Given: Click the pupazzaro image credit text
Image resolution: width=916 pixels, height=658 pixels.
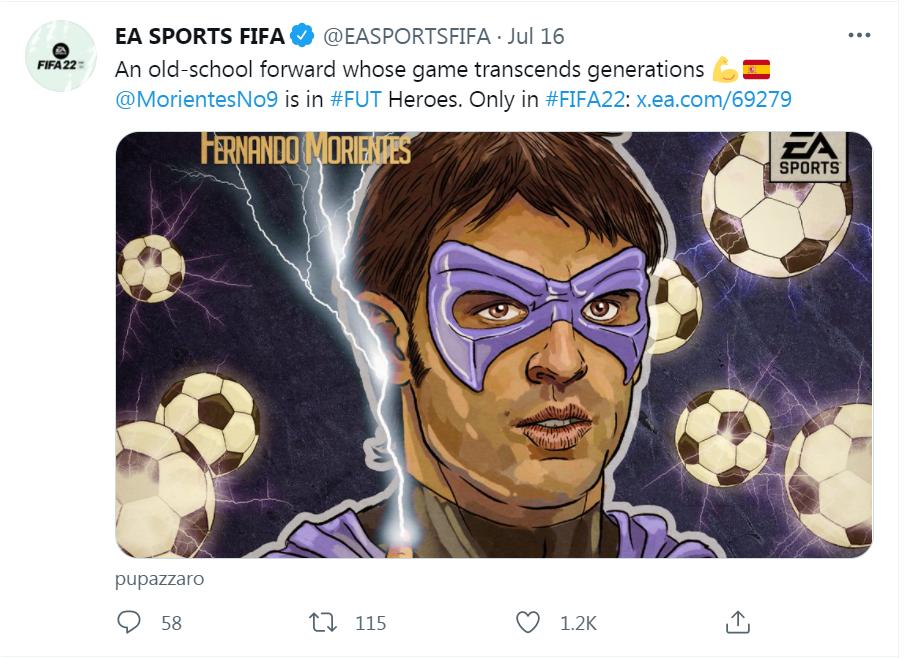Looking at the screenshot, I should tap(160, 579).
